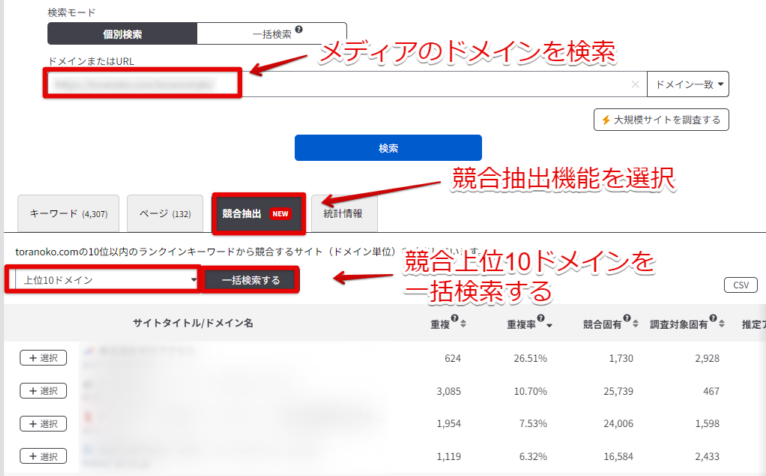Switch to 一括検索 search mode

271,34
